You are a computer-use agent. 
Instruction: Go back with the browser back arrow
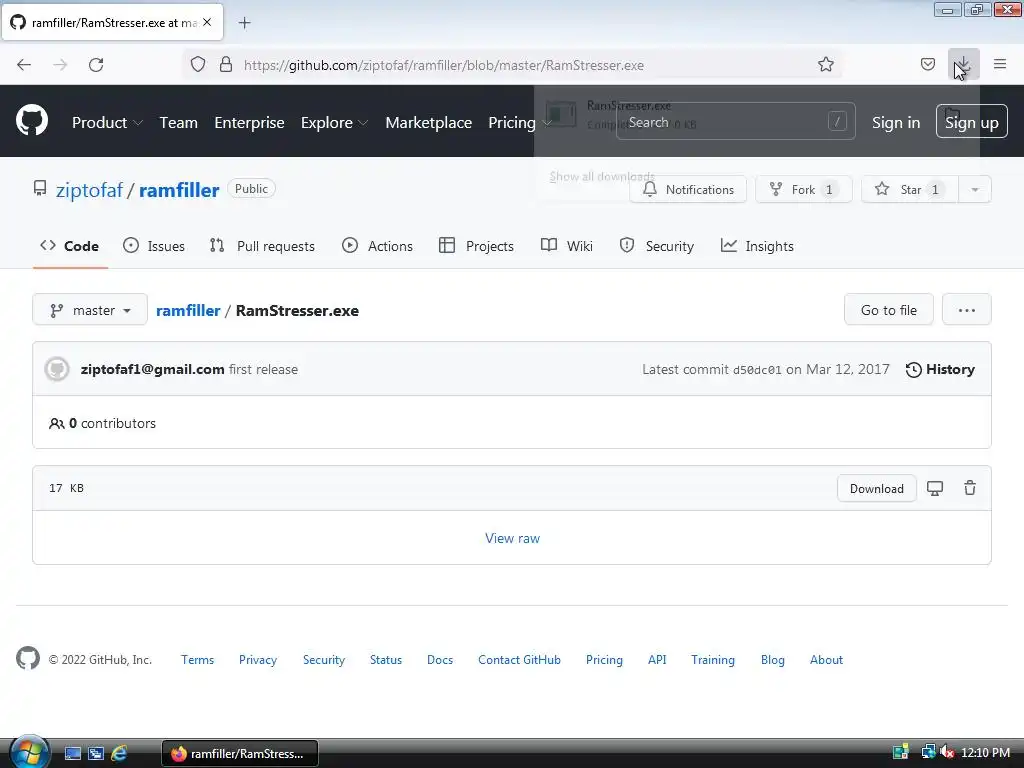click(x=24, y=65)
